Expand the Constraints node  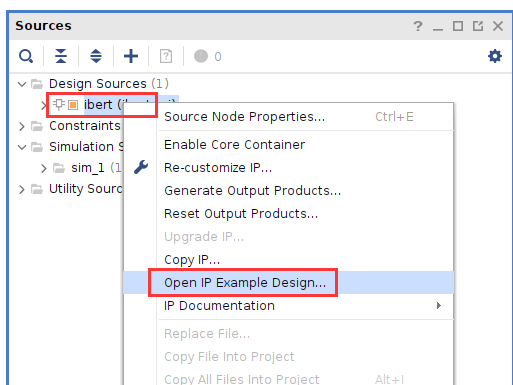[22, 126]
